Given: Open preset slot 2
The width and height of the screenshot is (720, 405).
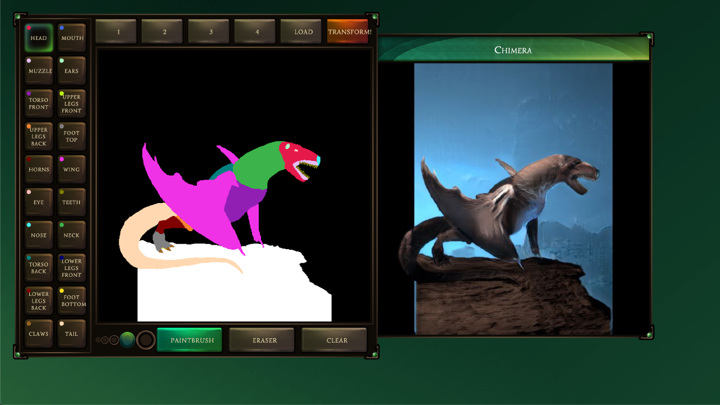Looking at the screenshot, I should (x=163, y=31).
